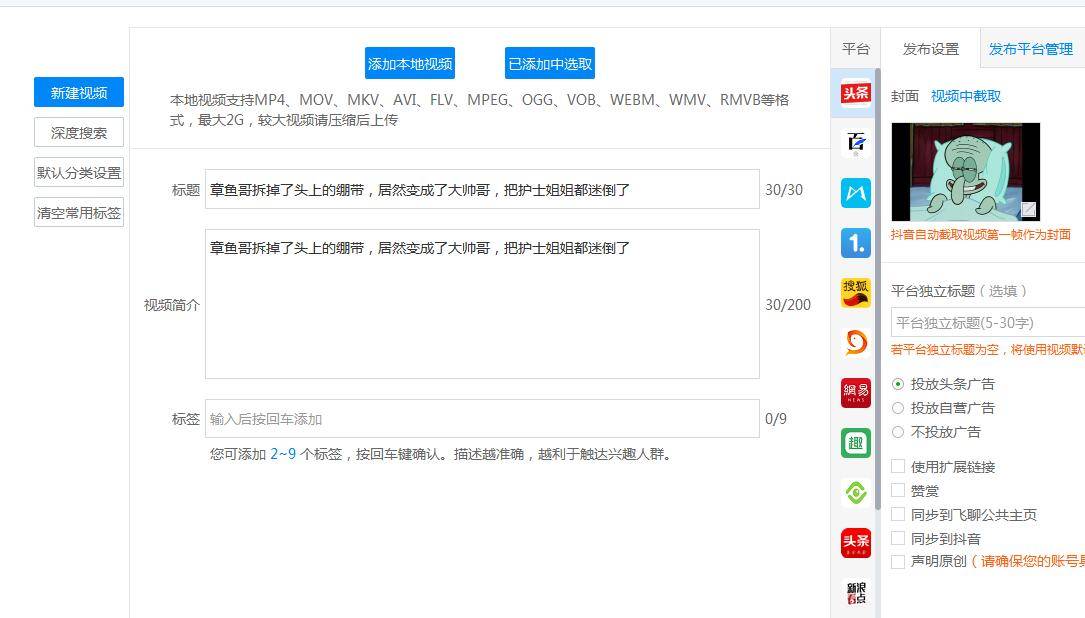Choose the Baijiahao (百) platform icon

[855, 143]
